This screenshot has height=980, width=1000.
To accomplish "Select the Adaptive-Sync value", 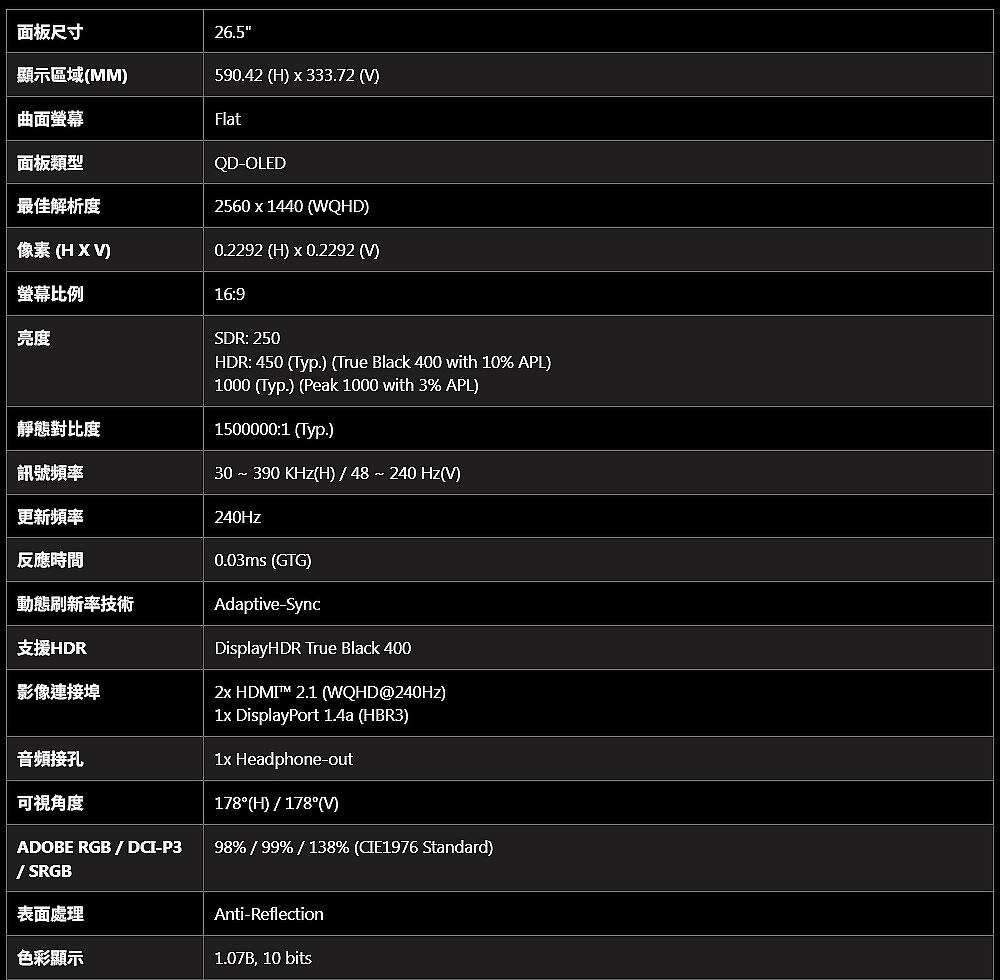I will (x=267, y=604).
